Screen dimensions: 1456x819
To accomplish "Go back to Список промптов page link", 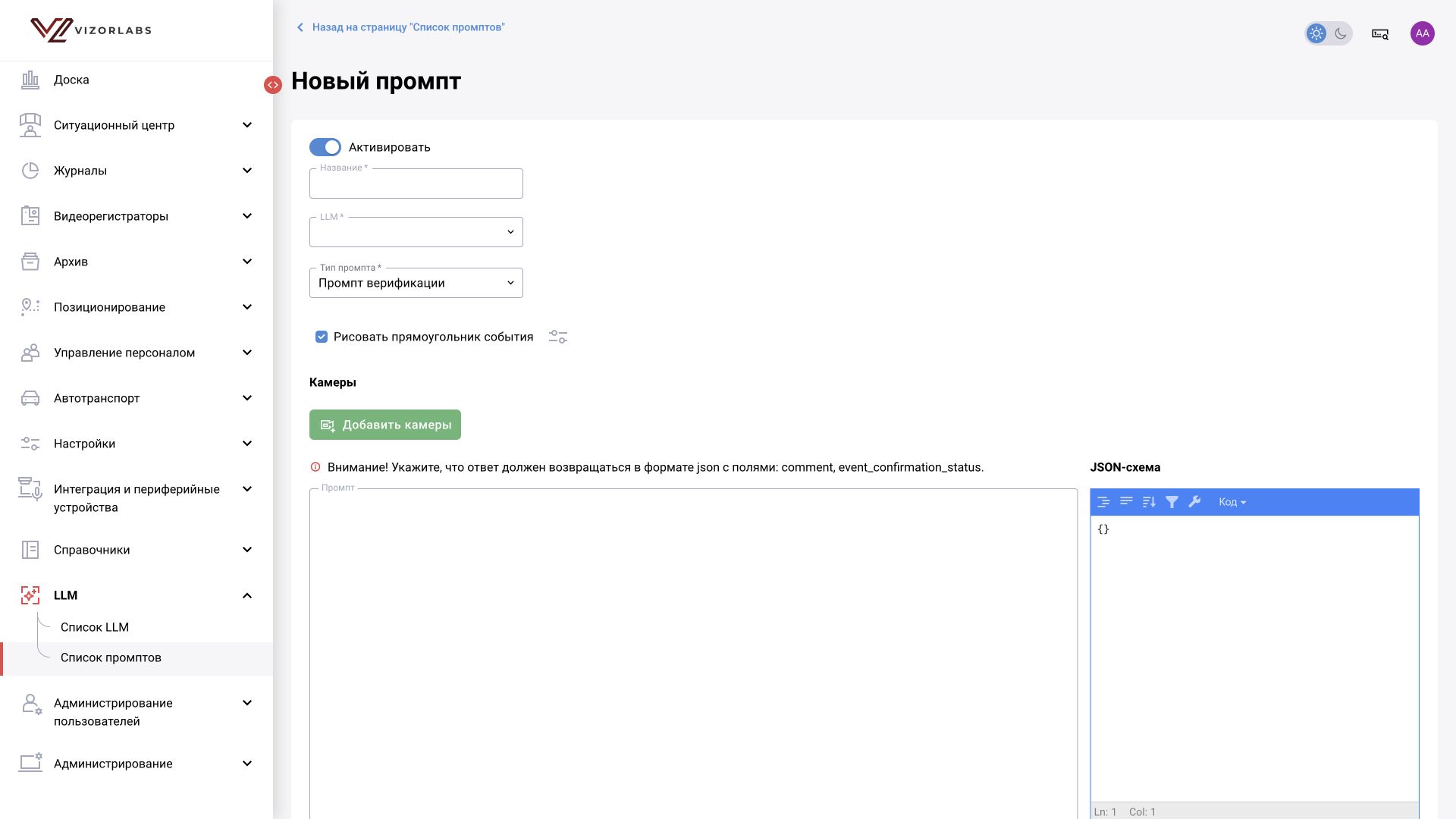I will click(x=400, y=27).
